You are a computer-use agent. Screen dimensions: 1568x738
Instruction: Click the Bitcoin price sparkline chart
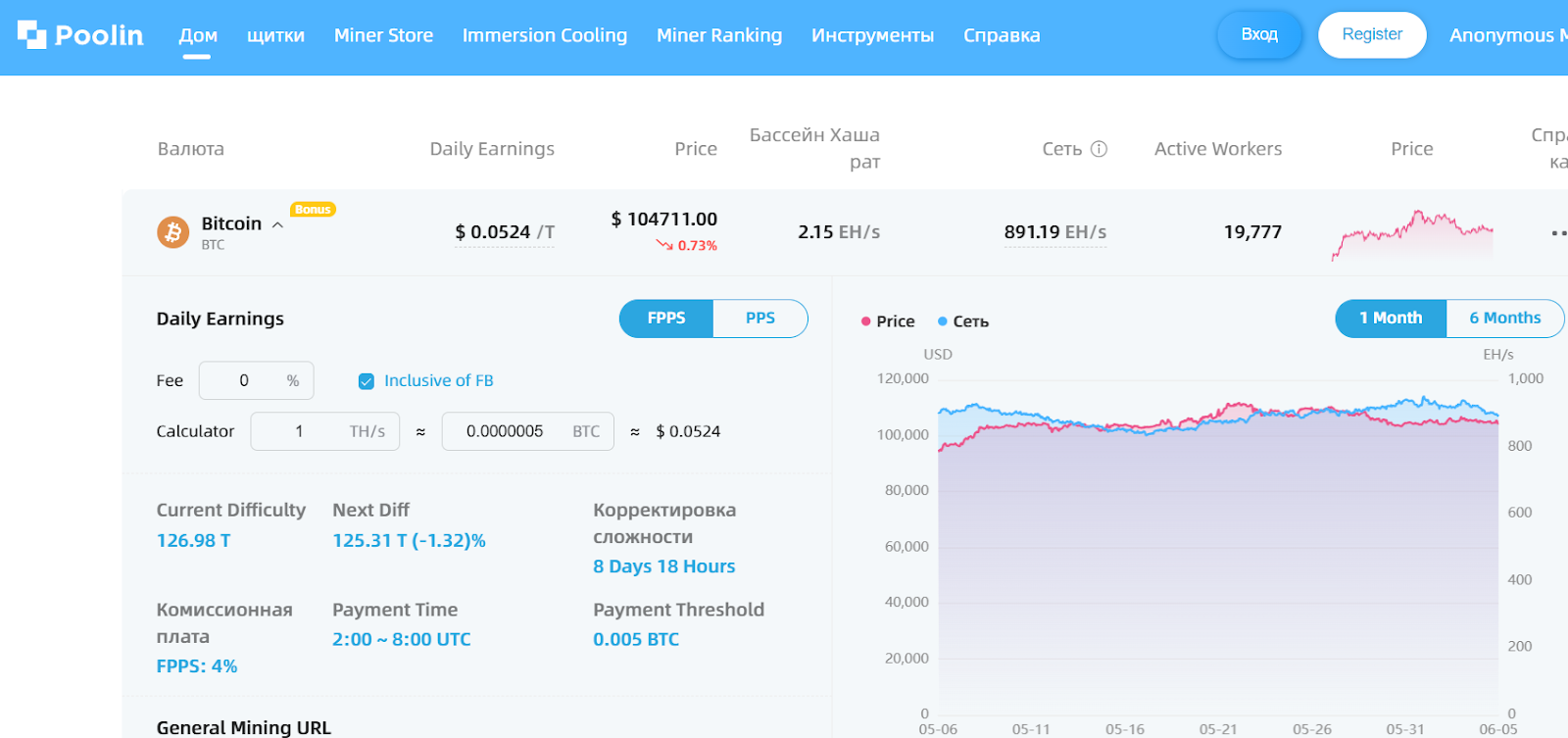(x=1412, y=234)
